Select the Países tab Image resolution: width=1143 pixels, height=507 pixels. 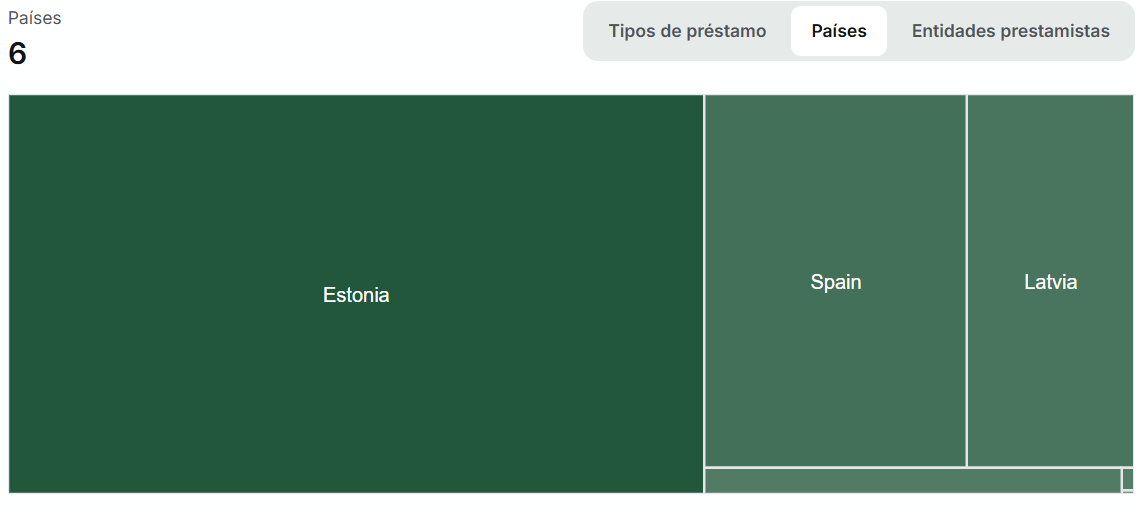(x=838, y=31)
